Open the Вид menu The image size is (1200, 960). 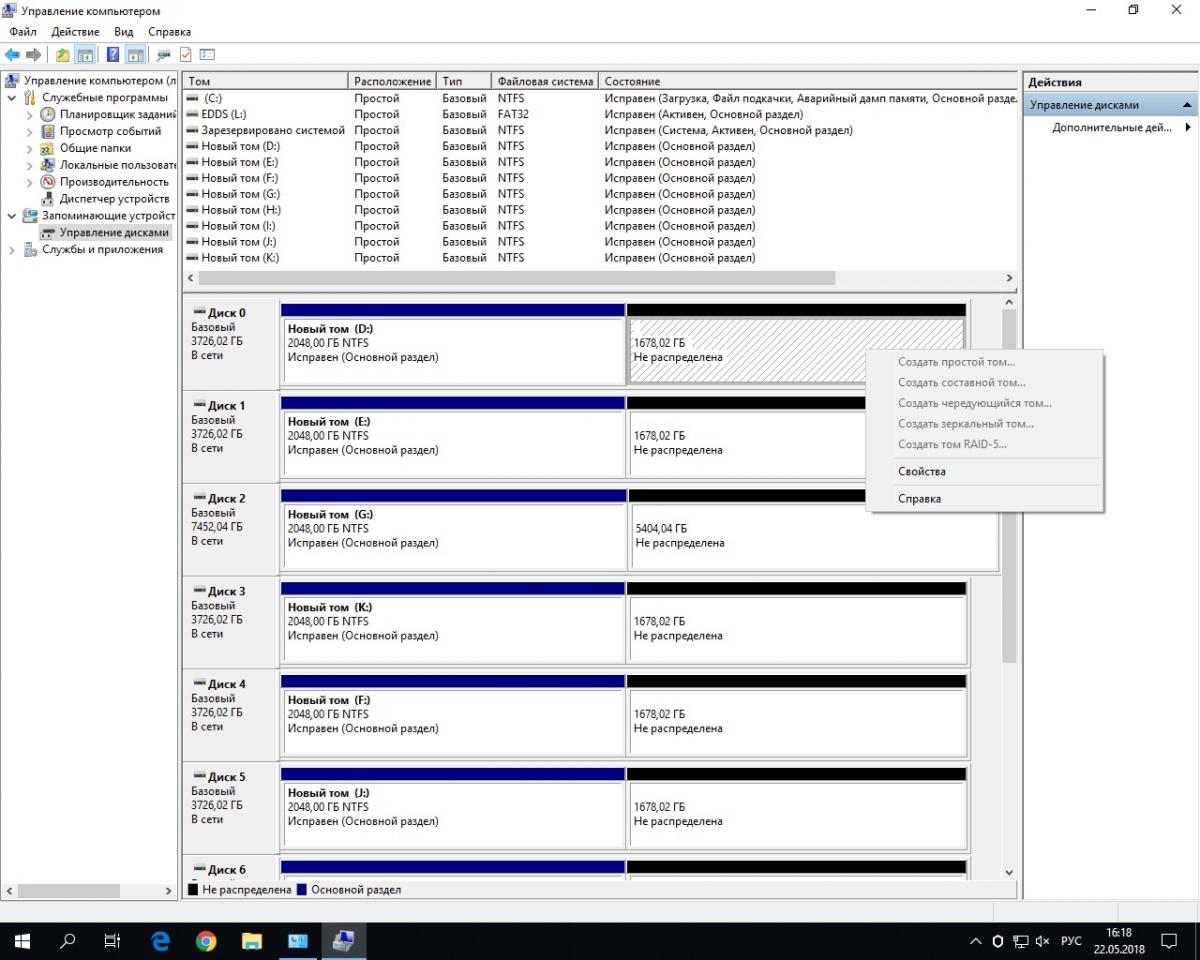click(x=124, y=32)
